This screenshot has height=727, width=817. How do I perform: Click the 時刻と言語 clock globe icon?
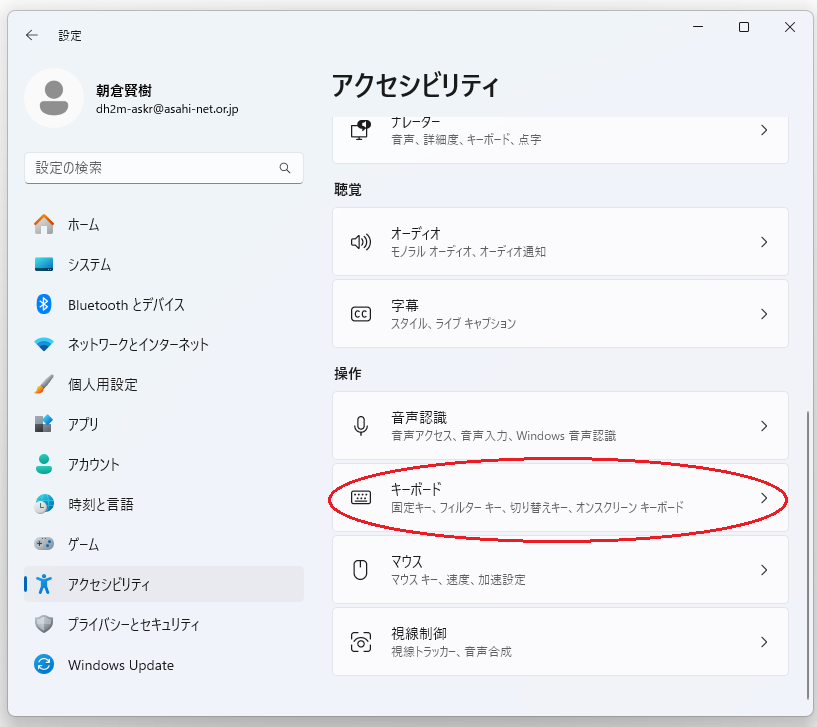(x=44, y=504)
